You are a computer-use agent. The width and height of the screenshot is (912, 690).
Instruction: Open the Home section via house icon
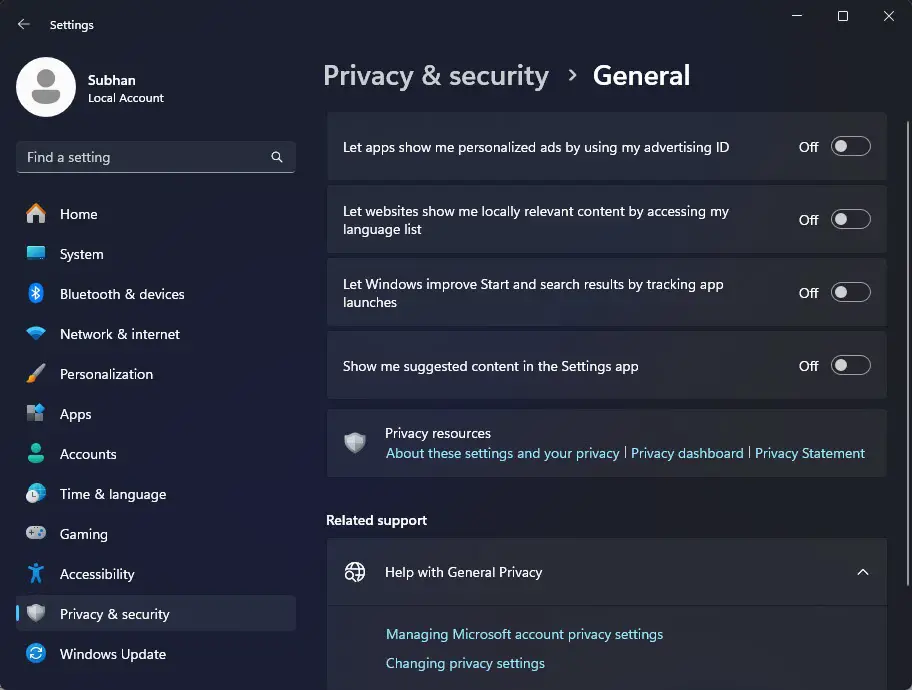tap(36, 214)
